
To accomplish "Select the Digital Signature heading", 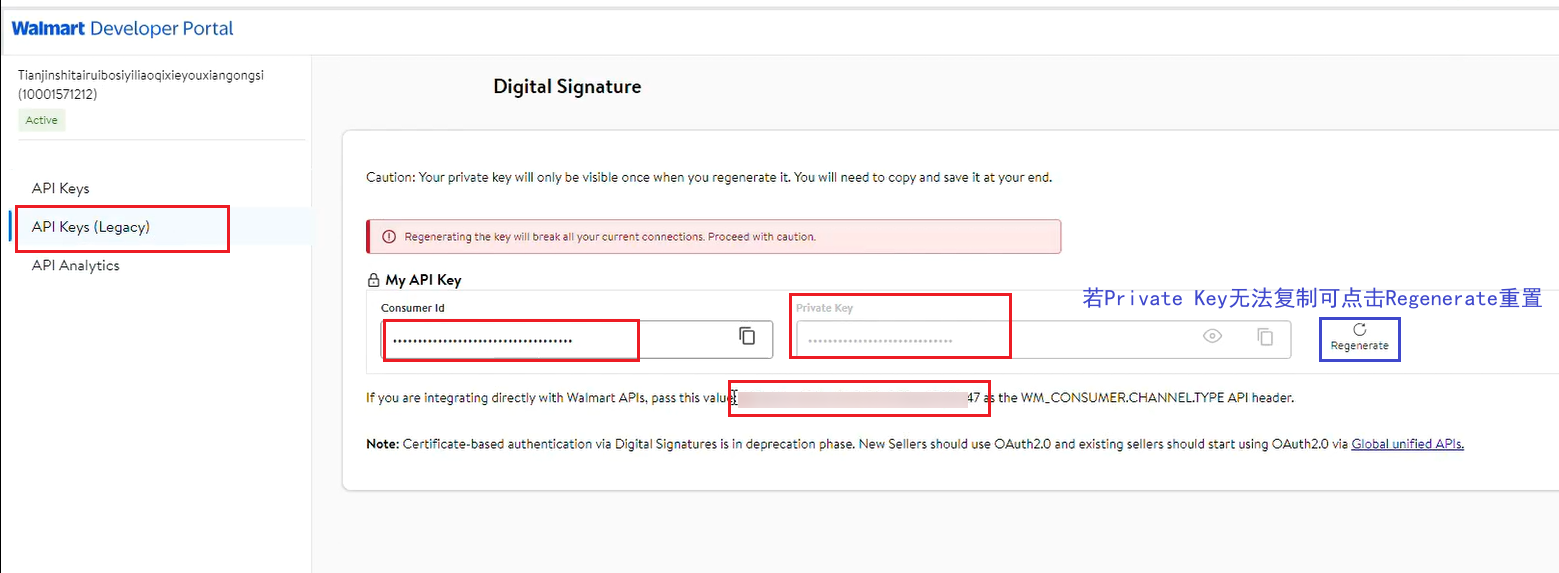I will [x=567, y=87].
